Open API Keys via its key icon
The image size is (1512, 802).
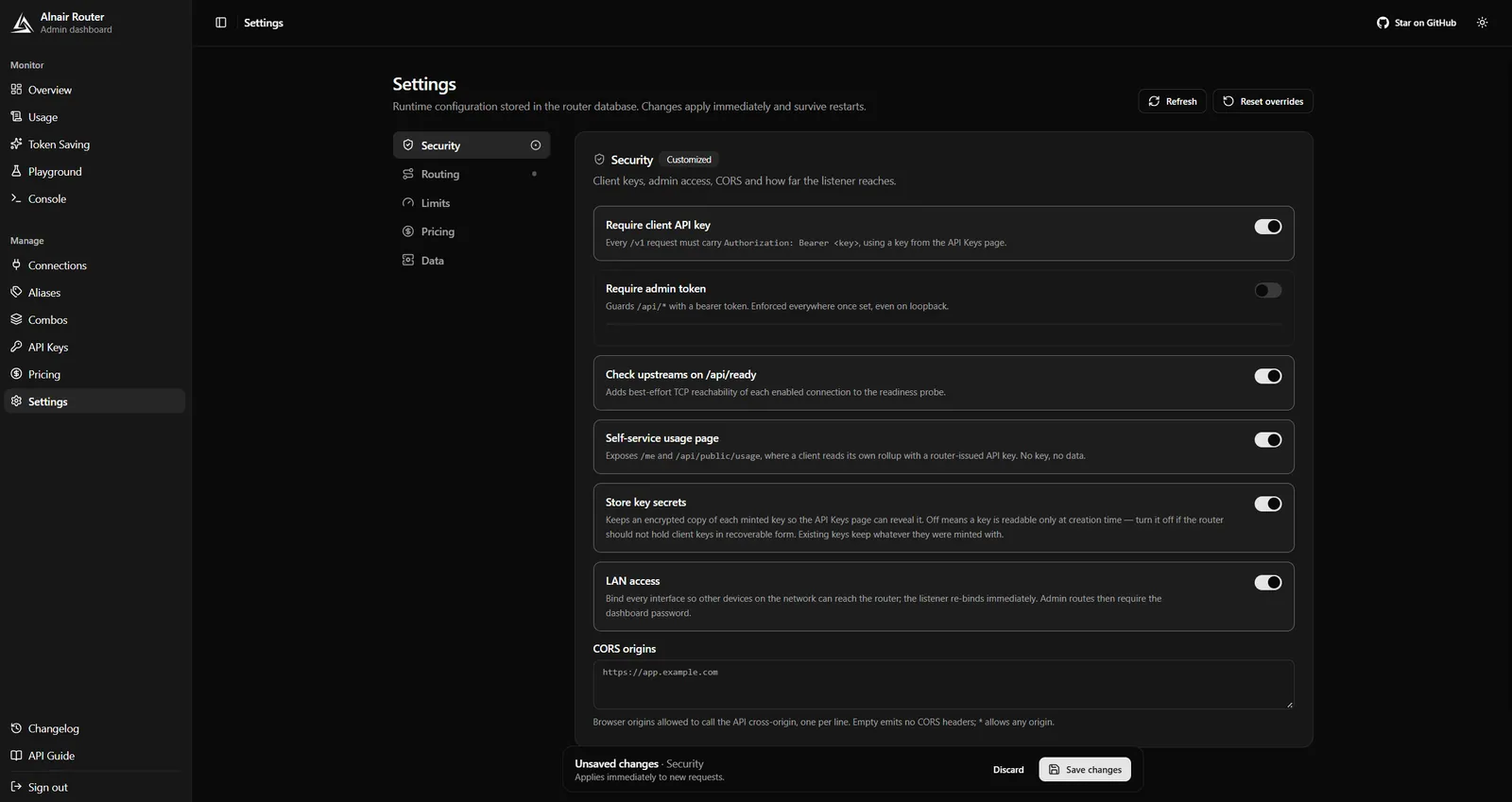click(16, 347)
